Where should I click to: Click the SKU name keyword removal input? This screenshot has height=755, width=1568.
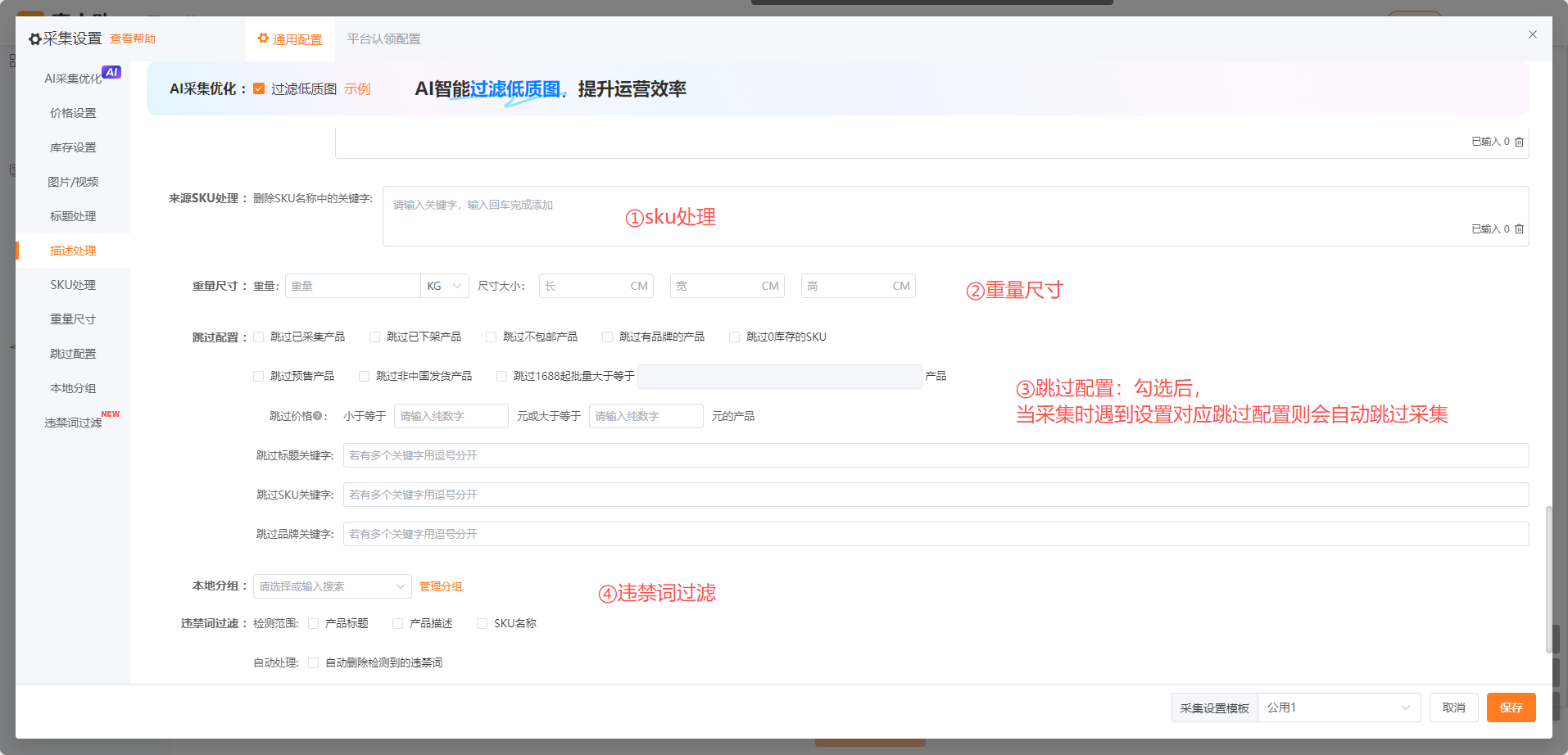[955, 216]
